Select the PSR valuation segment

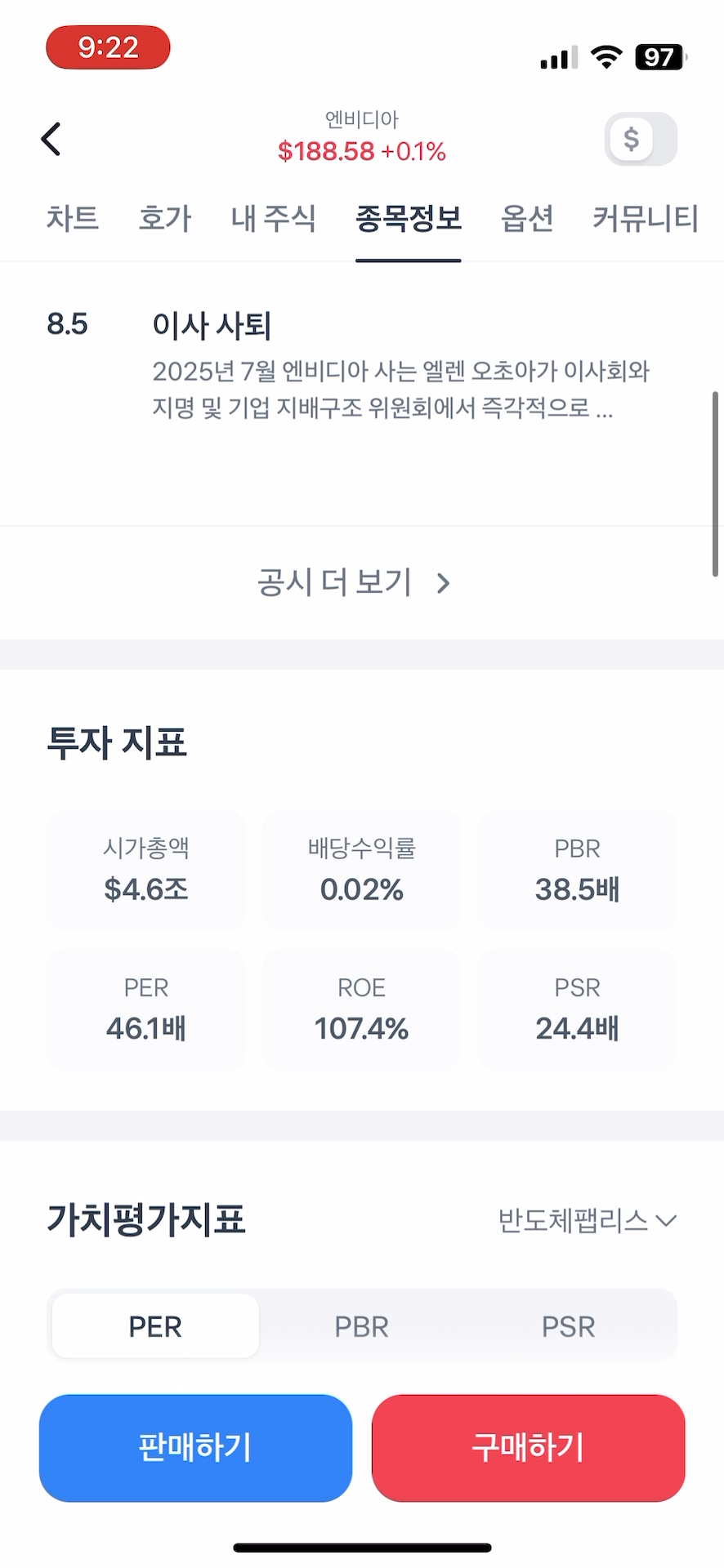(x=568, y=1326)
